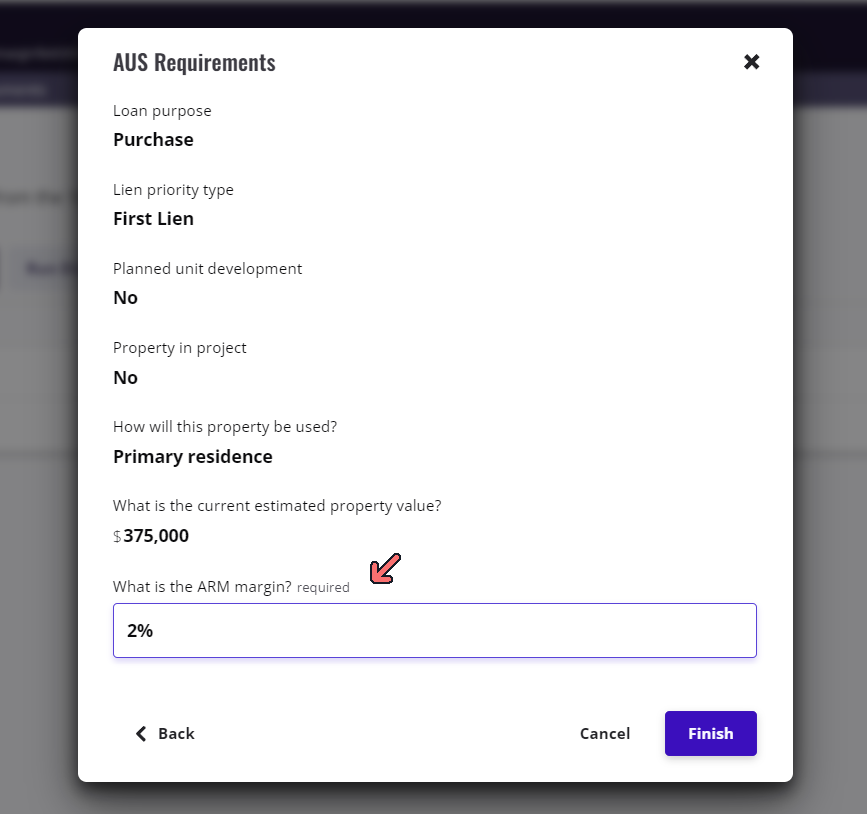Close the AUS Requirements dialog
This screenshot has height=814, width=867.
click(x=752, y=62)
